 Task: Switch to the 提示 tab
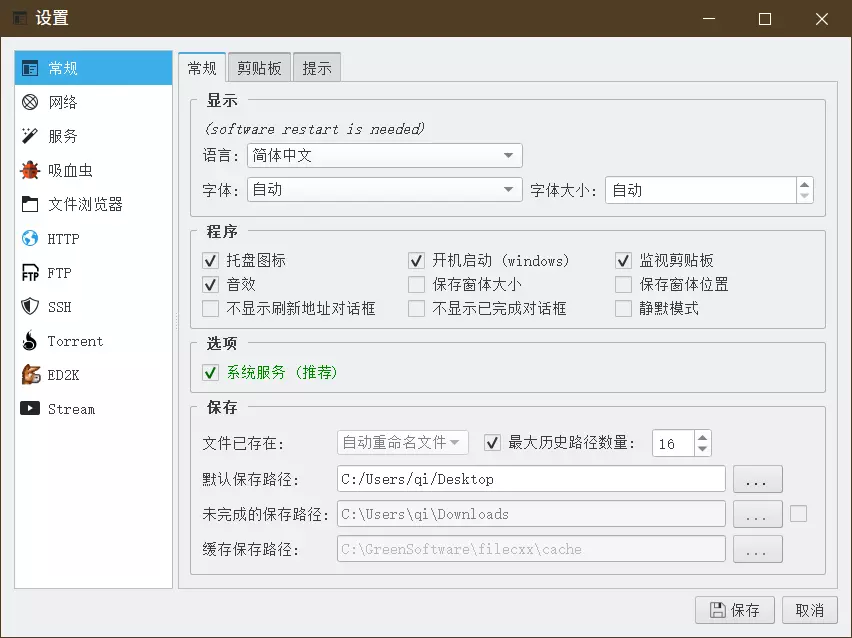[317, 68]
